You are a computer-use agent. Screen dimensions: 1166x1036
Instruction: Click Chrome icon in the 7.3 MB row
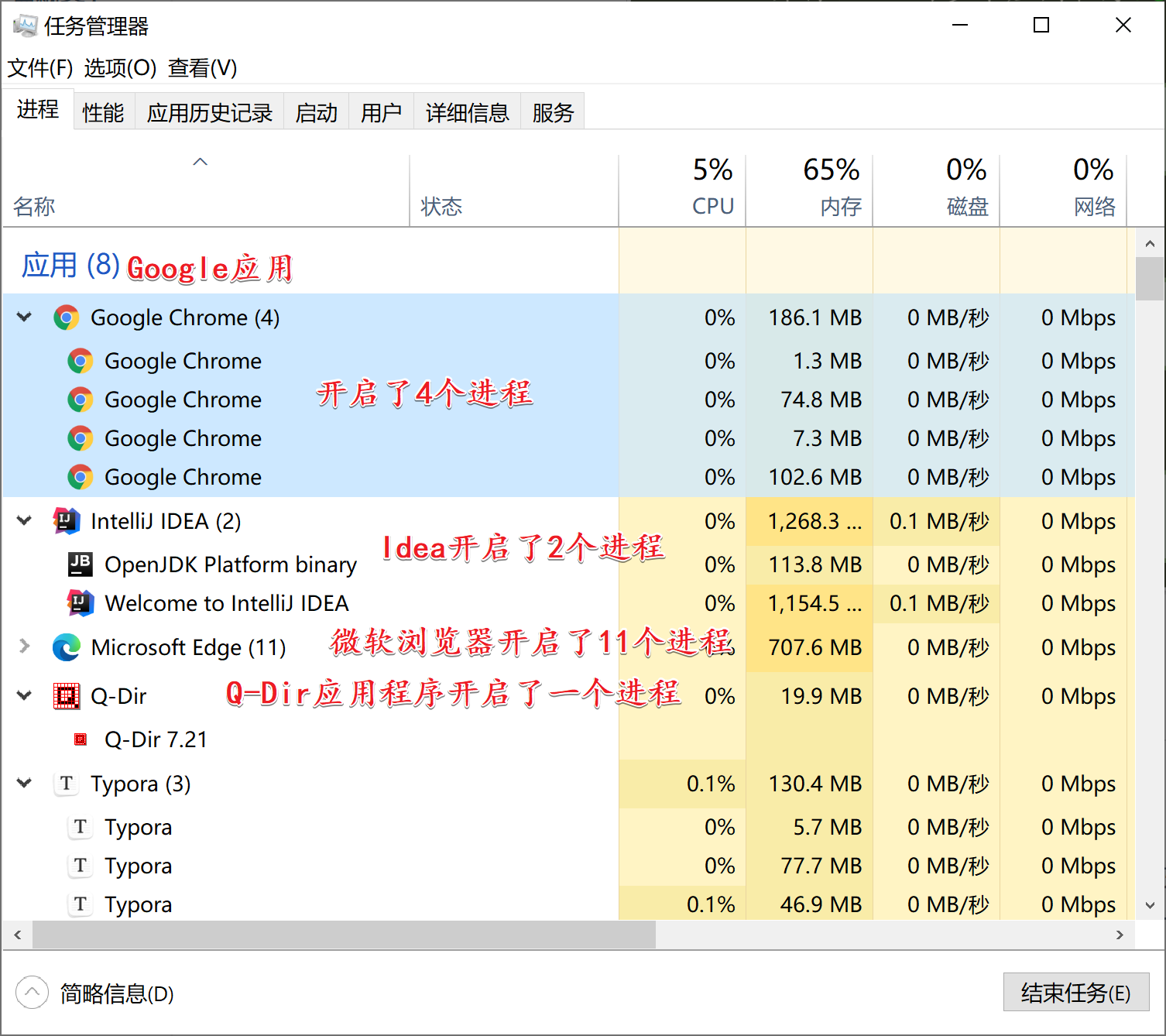pos(81,438)
